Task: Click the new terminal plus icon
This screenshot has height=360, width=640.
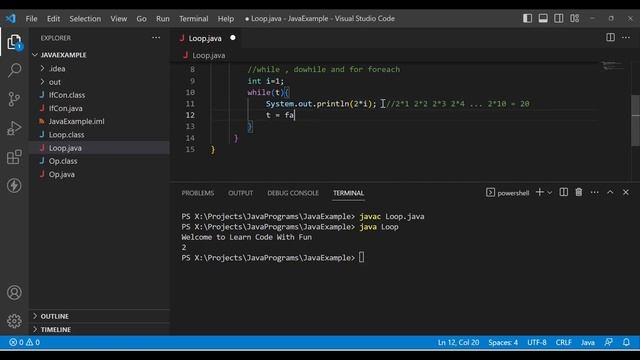Action: (x=540, y=192)
